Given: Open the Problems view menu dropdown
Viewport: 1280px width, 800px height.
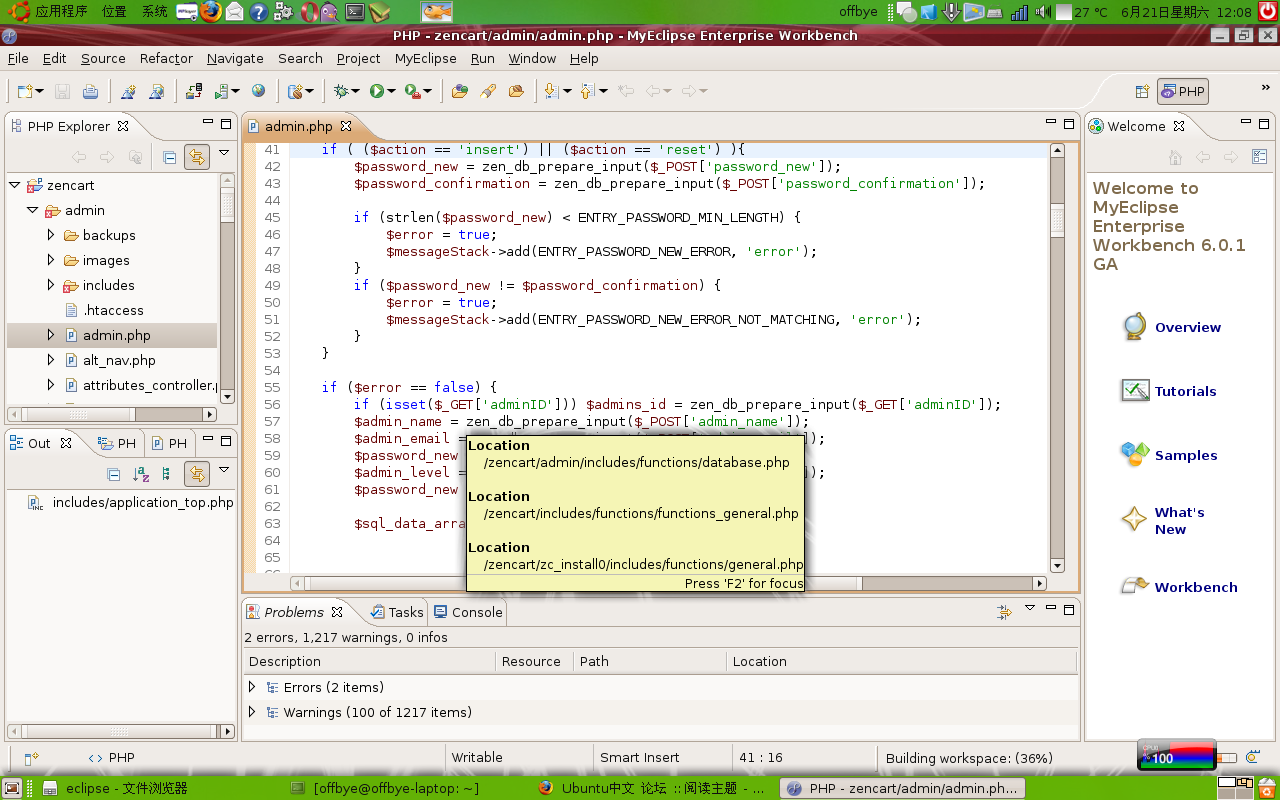Looking at the screenshot, I should (1030, 608).
